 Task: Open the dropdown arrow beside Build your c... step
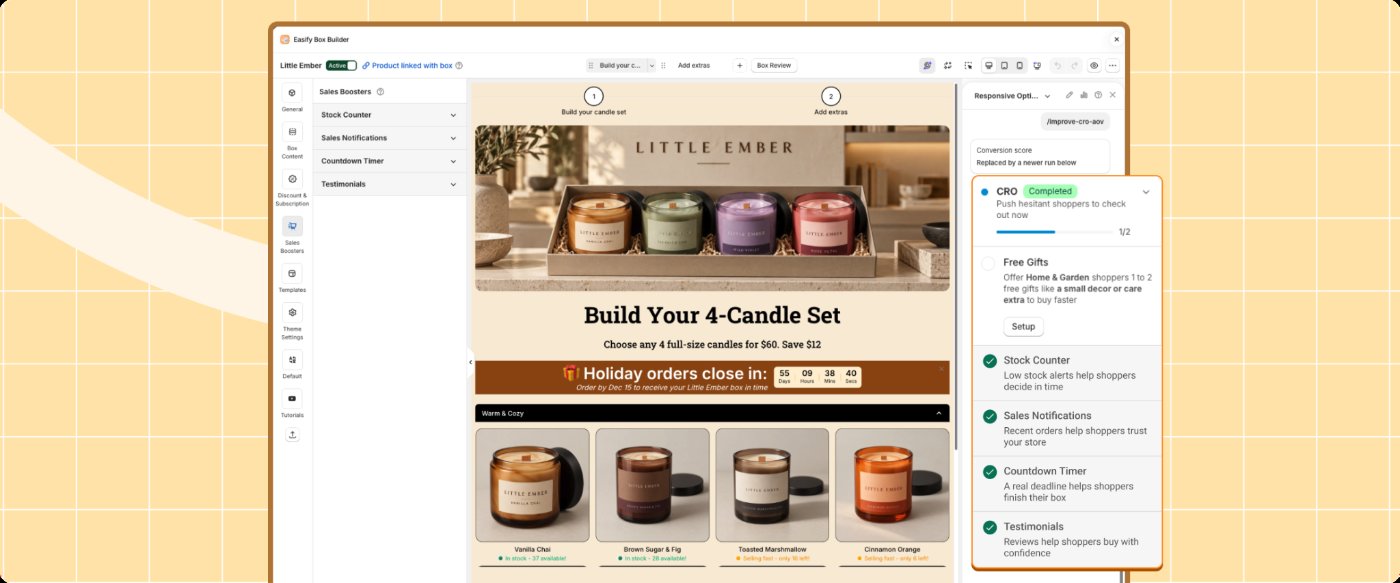click(x=652, y=65)
